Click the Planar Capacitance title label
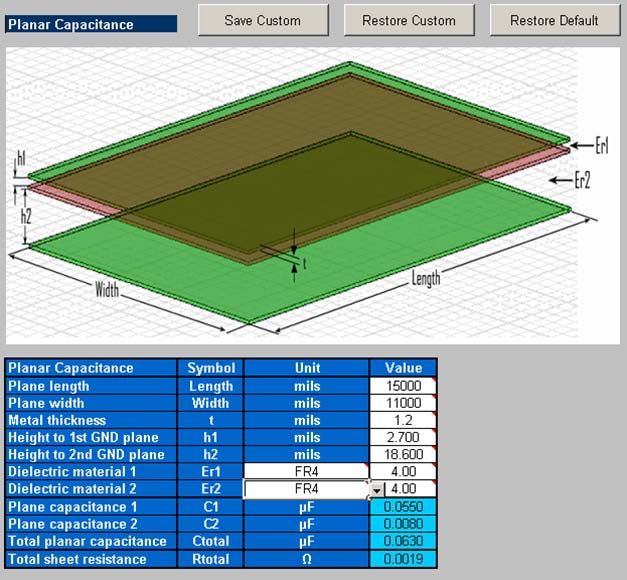The height and width of the screenshot is (580, 627). (91, 24)
